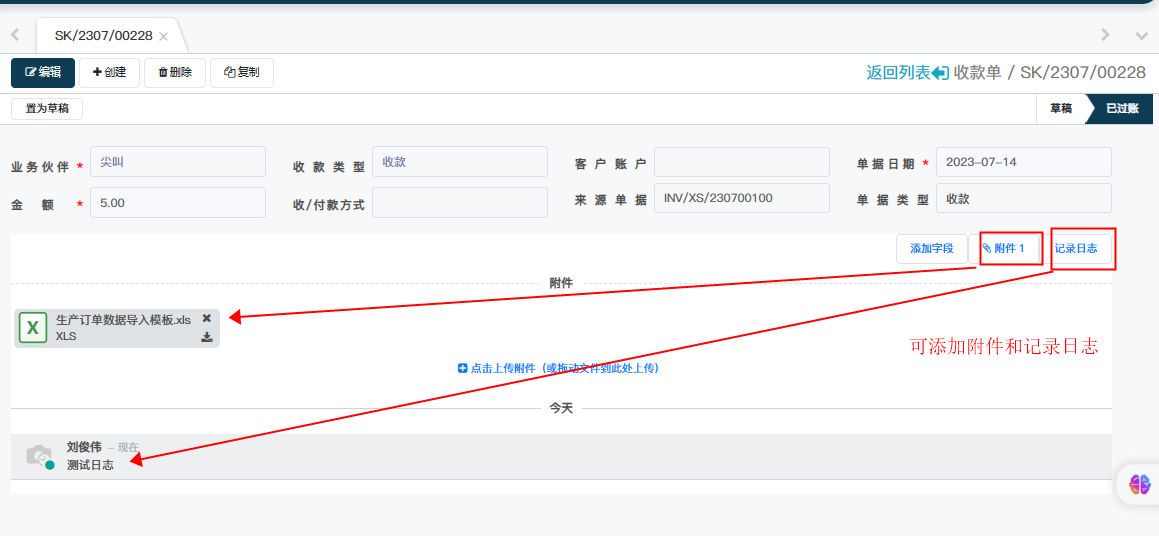Select the 已过账 status stage
This screenshot has width=1159, height=536.
1121,109
